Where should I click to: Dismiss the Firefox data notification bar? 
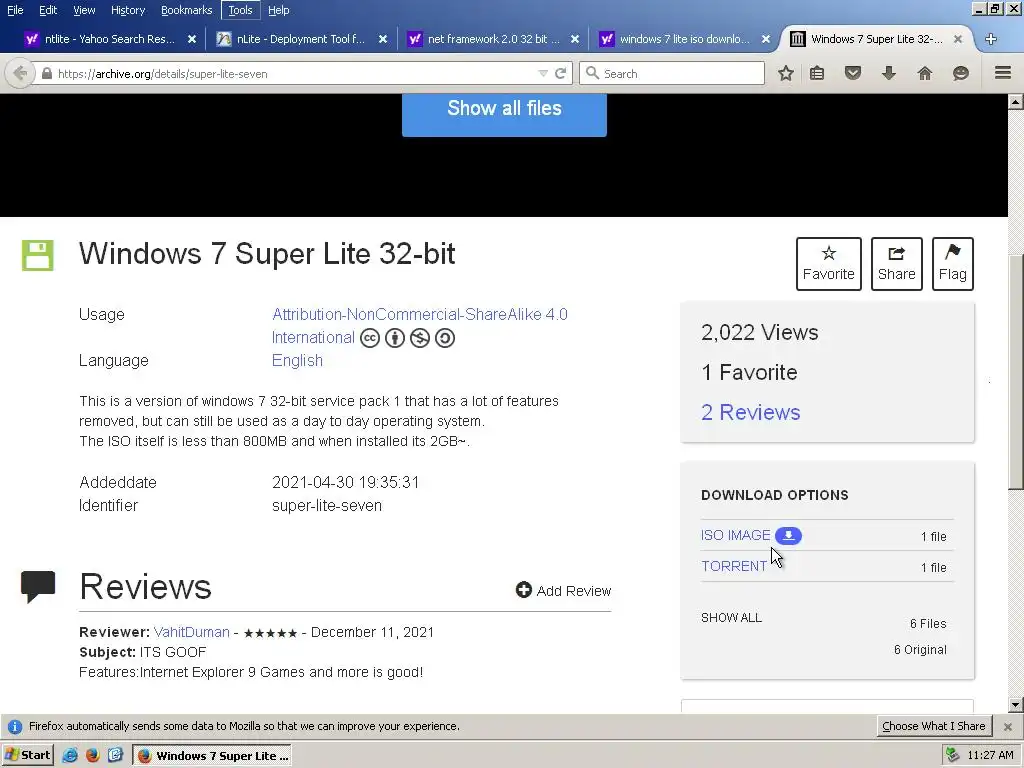point(1008,726)
